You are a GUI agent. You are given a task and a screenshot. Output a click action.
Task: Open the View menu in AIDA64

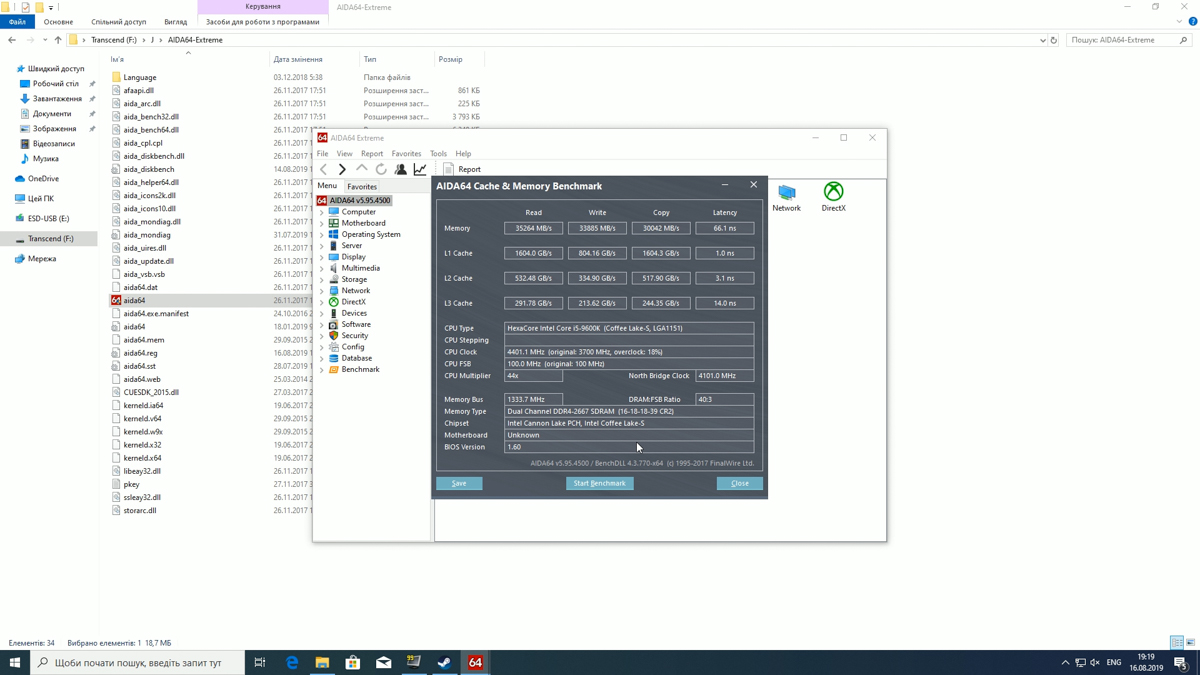344,154
